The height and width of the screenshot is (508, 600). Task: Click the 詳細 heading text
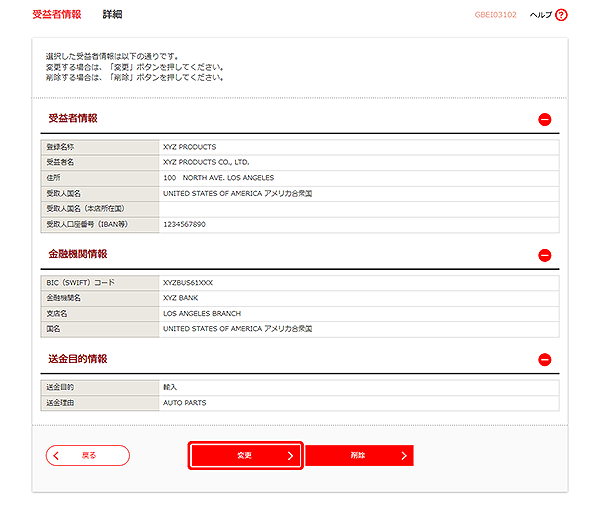click(x=112, y=15)
